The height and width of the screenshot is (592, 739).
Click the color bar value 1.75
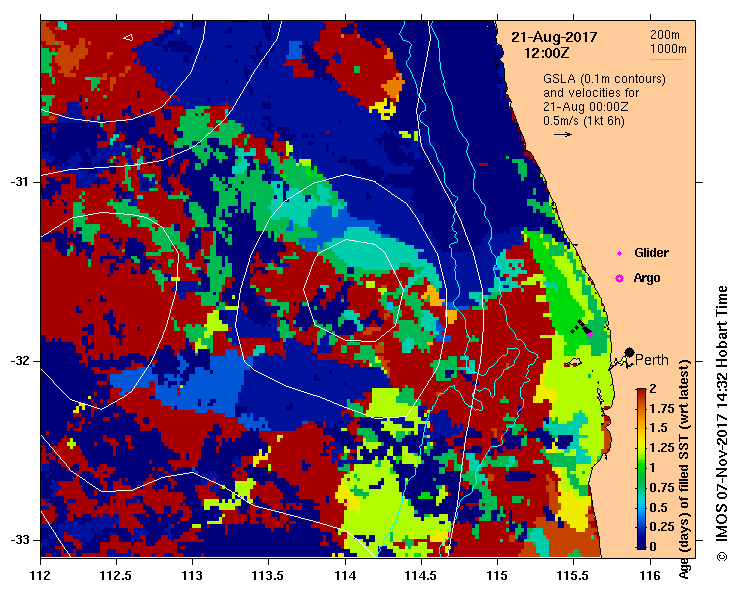pos(662,409)
